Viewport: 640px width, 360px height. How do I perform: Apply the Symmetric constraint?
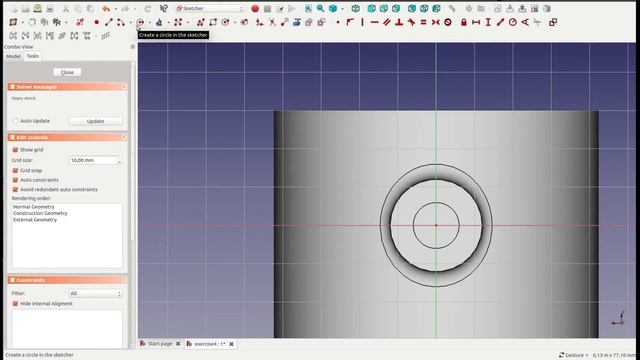click(436, 22)
